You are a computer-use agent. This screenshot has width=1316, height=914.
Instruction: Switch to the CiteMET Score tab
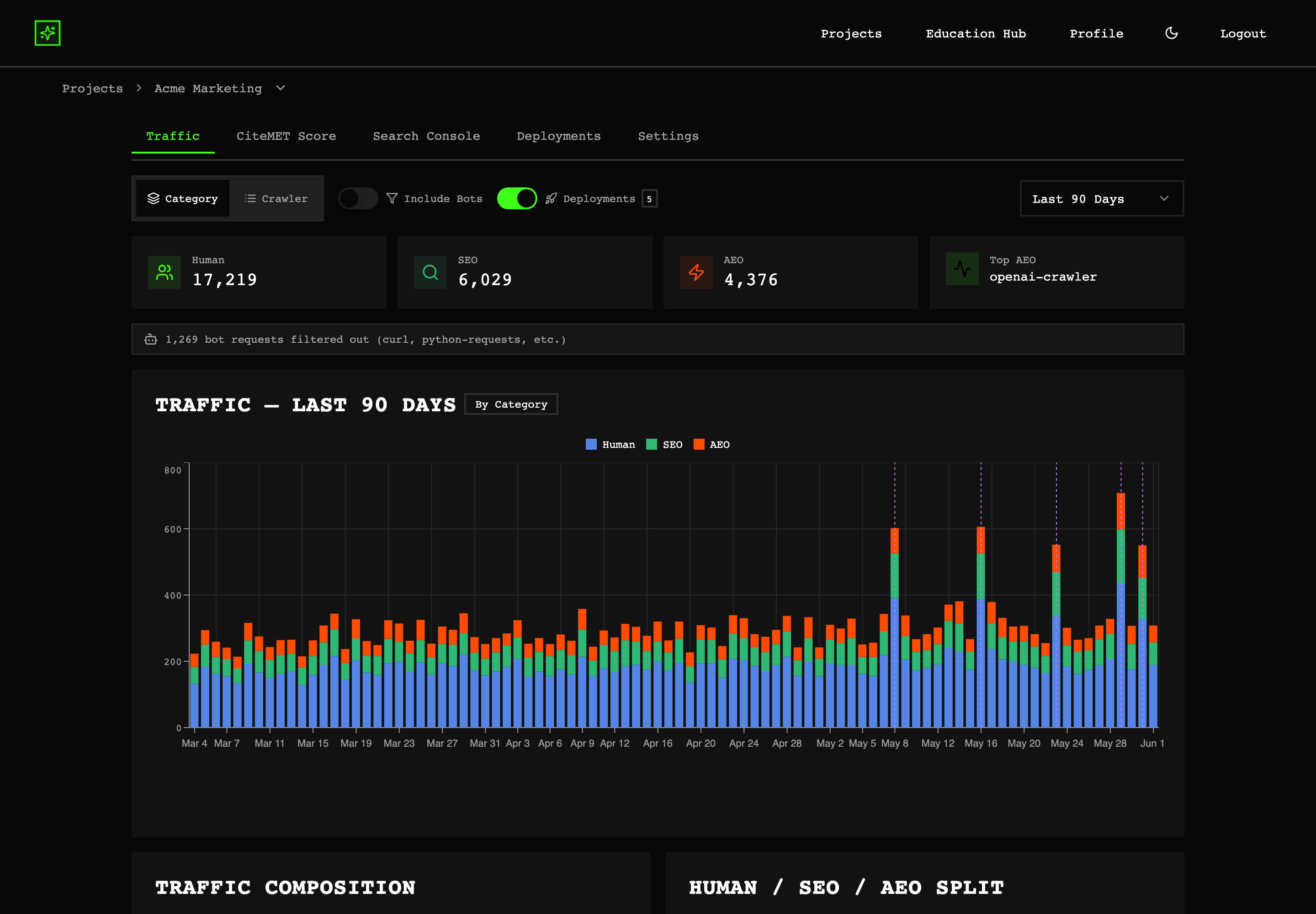pos(286,136)
